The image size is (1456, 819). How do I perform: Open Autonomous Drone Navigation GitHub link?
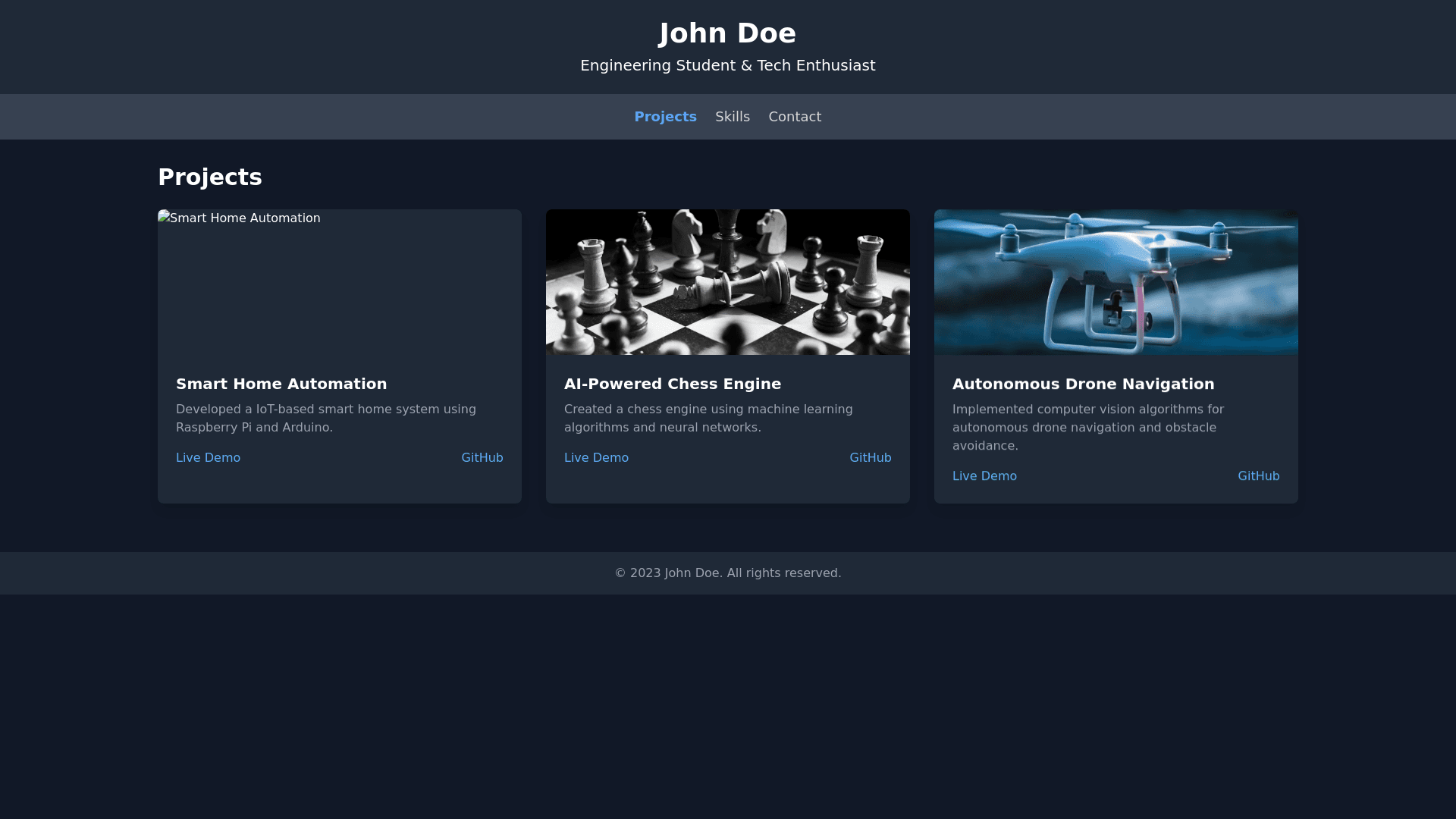1258,476
